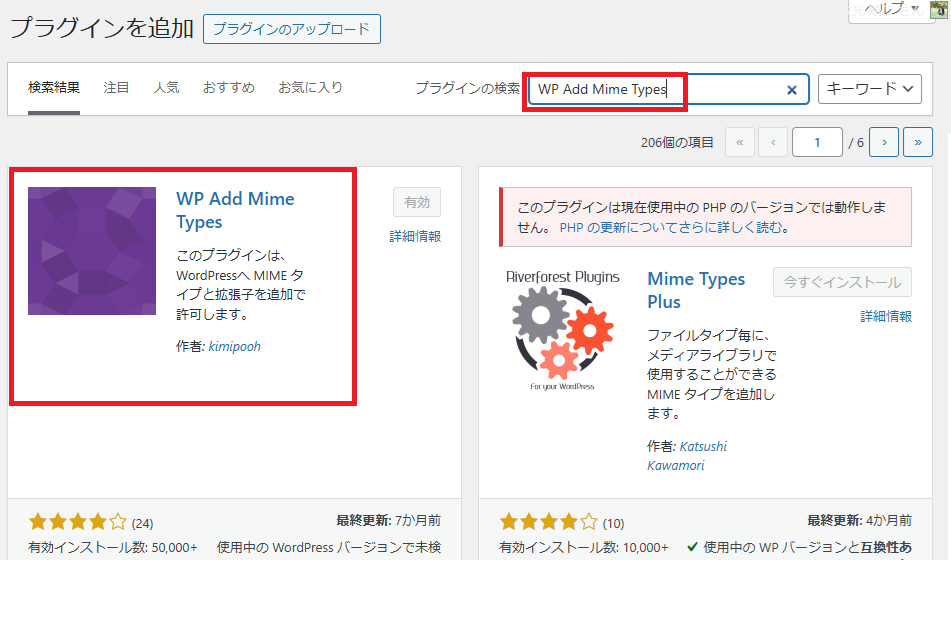Image resolution: width=951 pixels, height=642 pixels.
Task: Open 詳細情報 for Mime Types Plus
Action: [x=886, y=316]
